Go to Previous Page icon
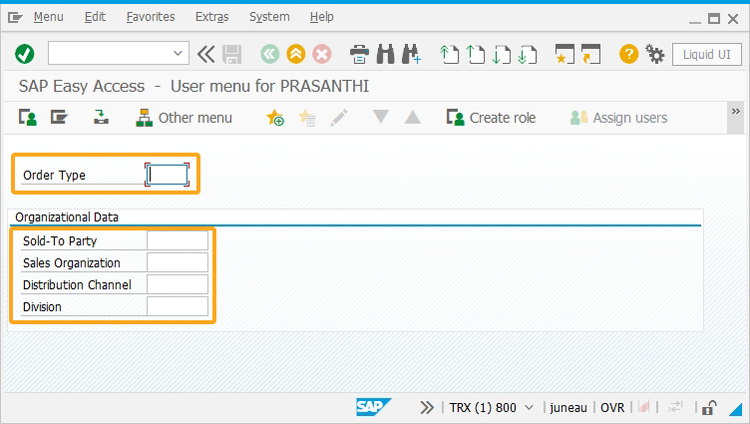This screenshot has height=424, width=750. 475,54
